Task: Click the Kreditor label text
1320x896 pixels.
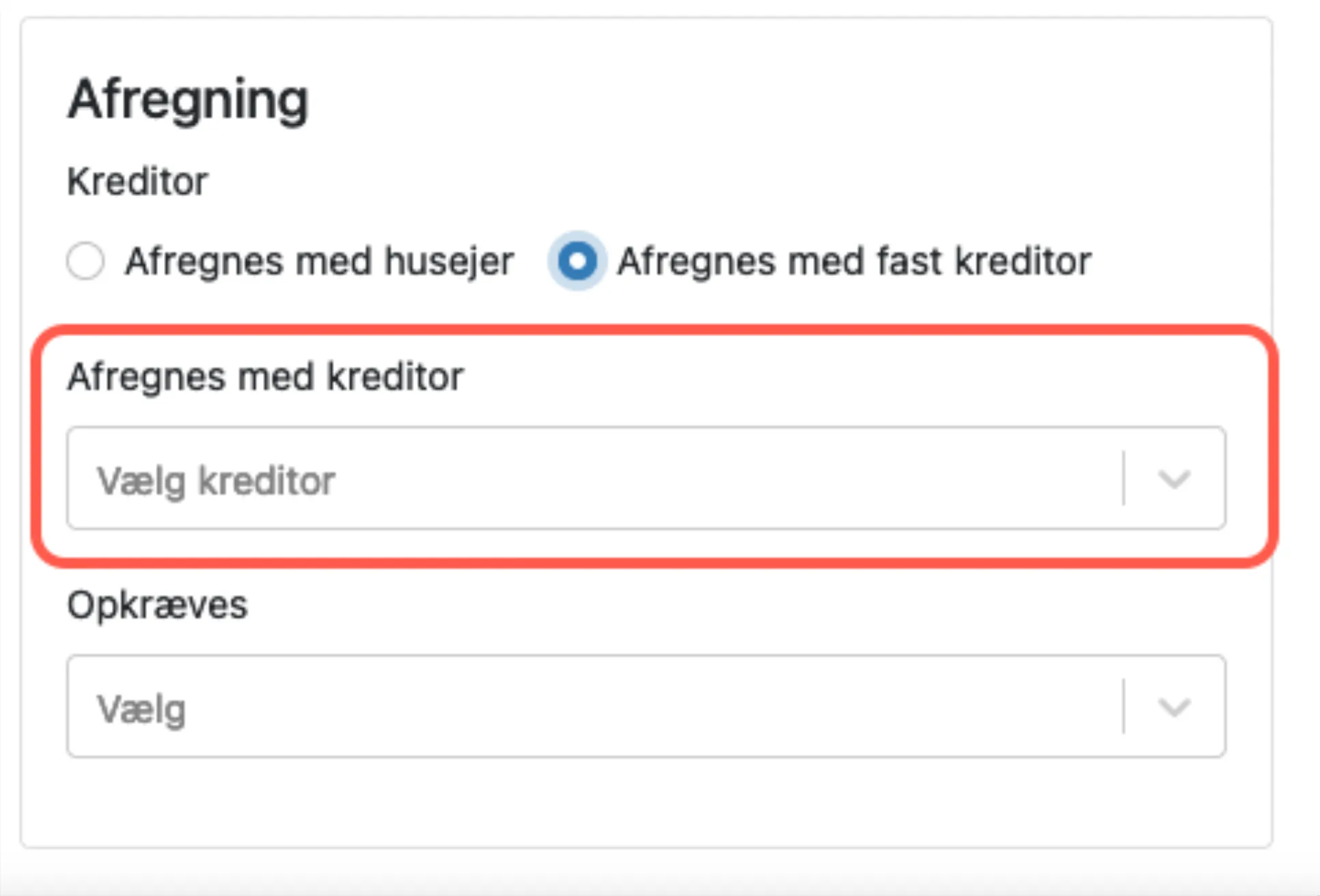Action: tap(137, 180)
